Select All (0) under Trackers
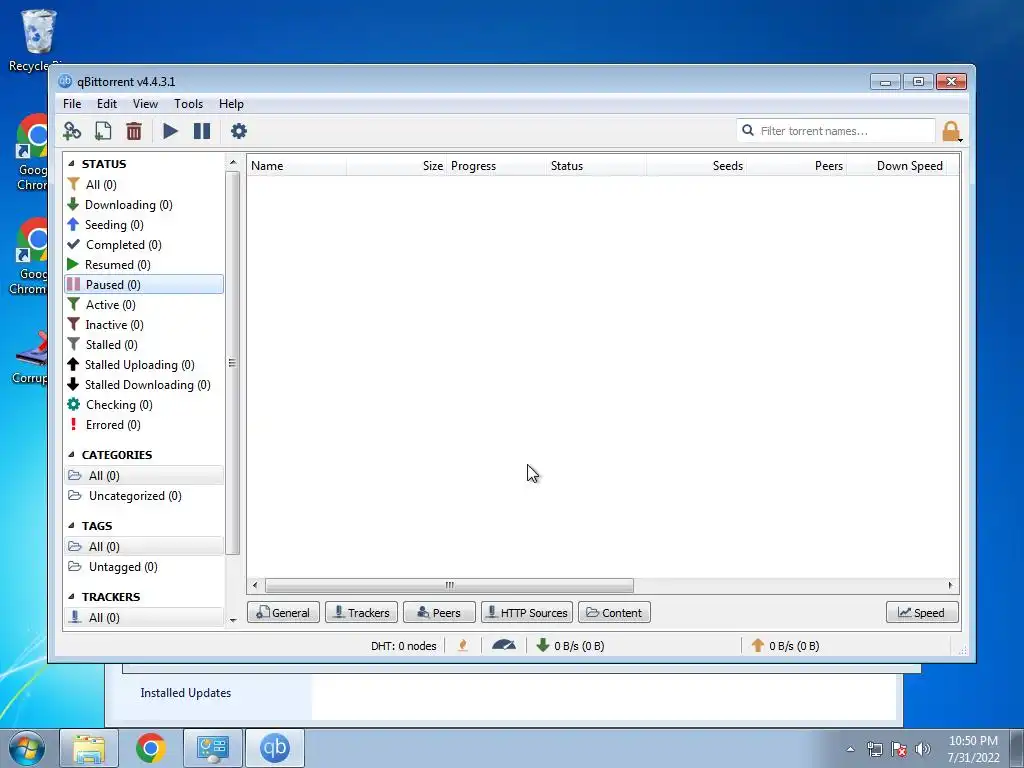The image size is (1024, 768). pos(144,618)
